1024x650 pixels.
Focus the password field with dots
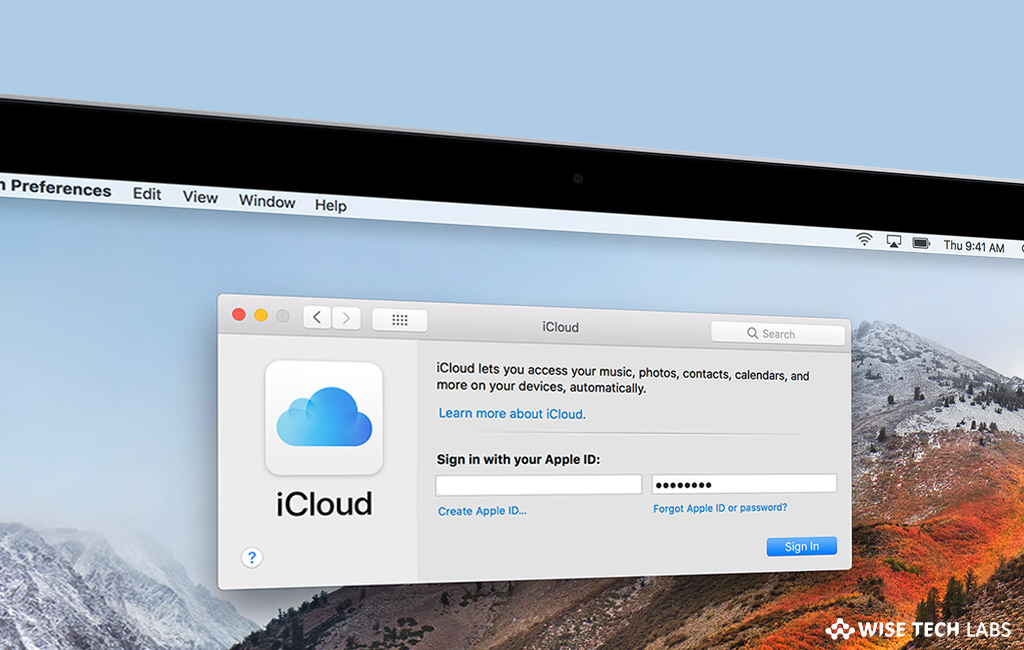click(x=744, y=483)
